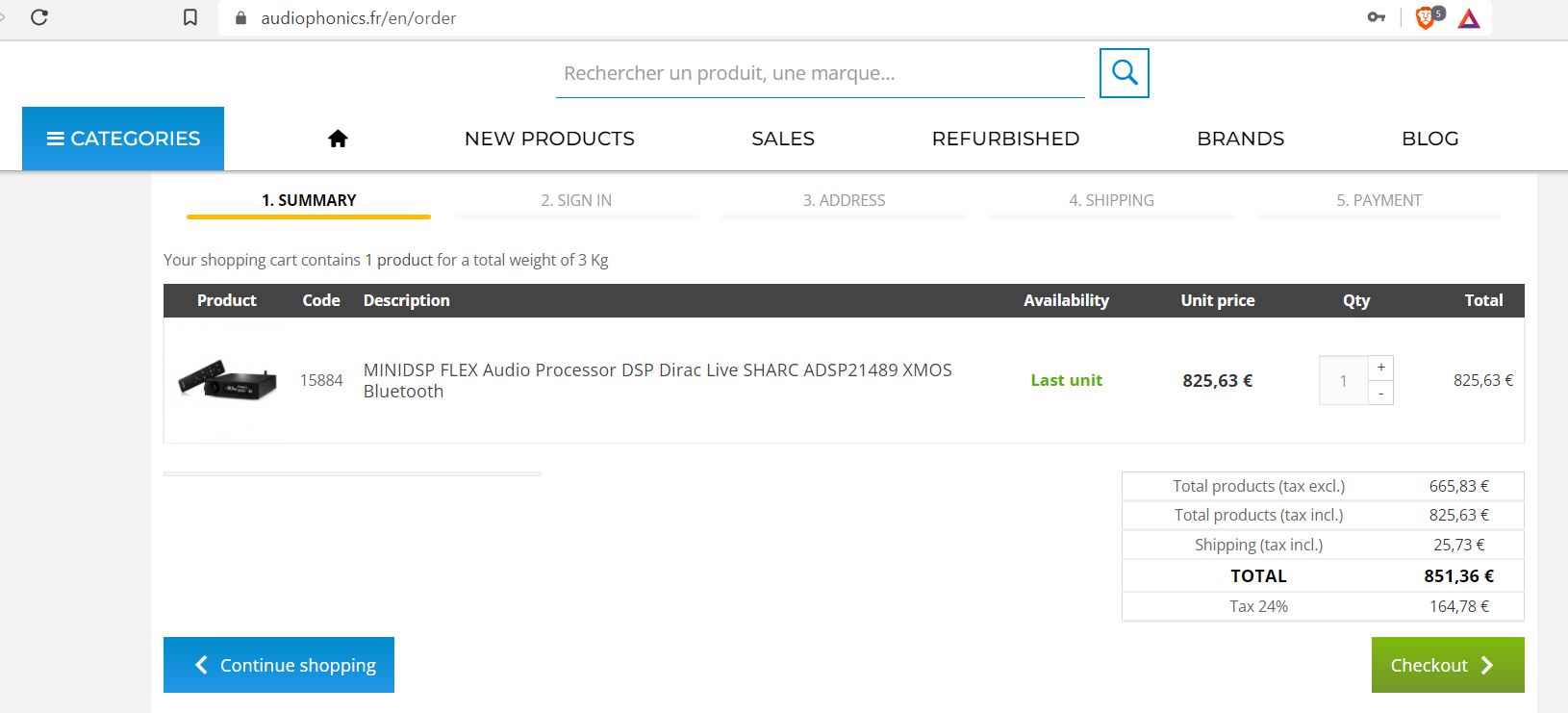1568x713 pixels.
Task: Decrease quantity with the minus button
Action: pyautogui.click(x=1380, y=393)
